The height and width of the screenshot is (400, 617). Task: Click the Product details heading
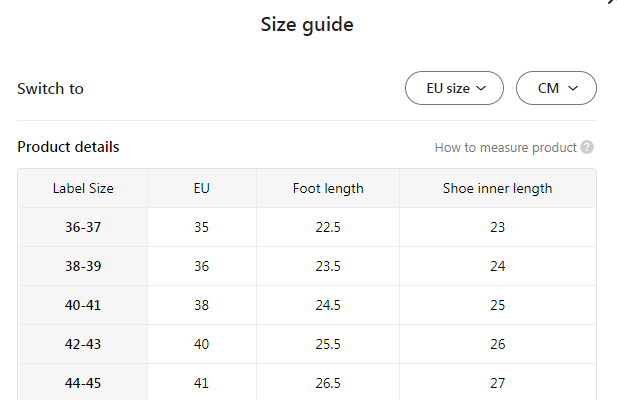pyautogui.click(x=68, y=147)
